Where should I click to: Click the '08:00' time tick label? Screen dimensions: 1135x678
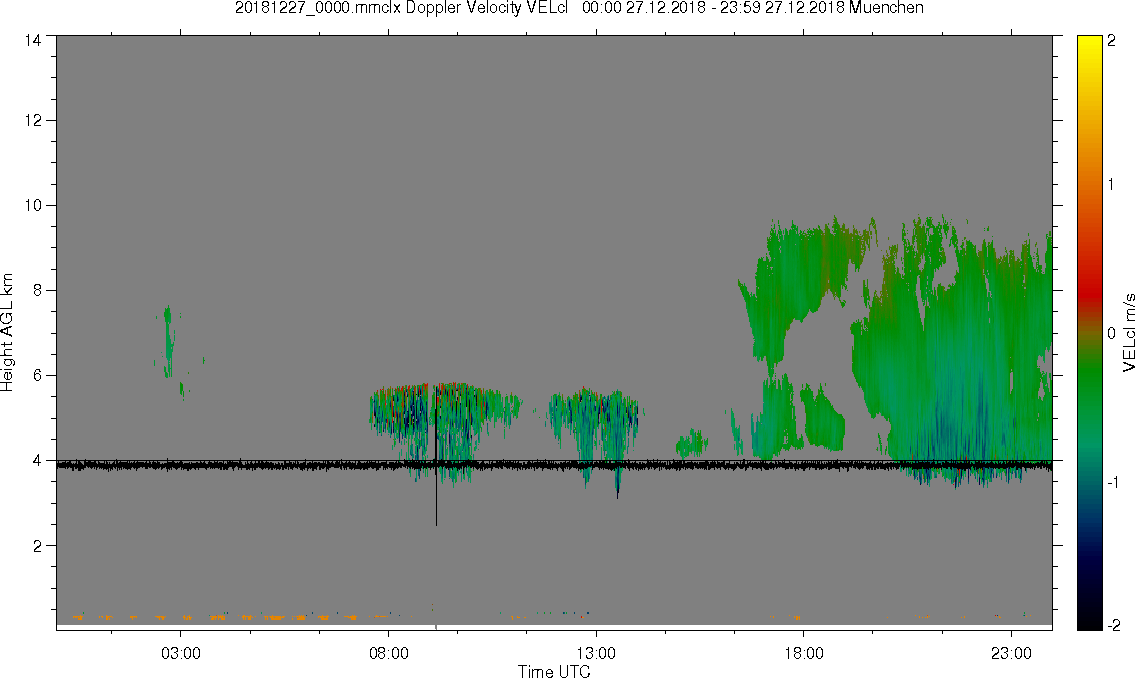[x=389, y=653]
